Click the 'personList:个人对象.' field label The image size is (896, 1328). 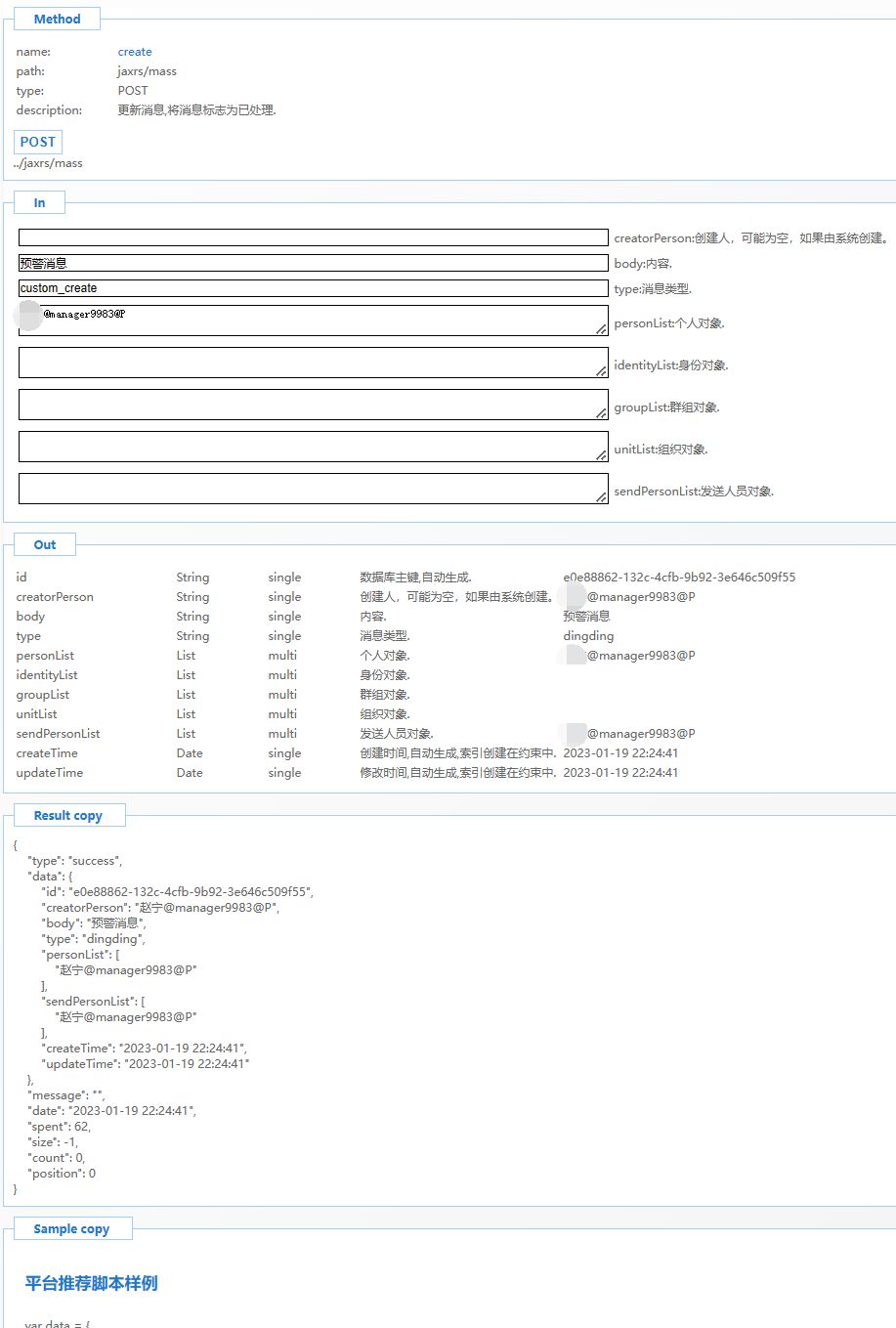click(669, 323)
